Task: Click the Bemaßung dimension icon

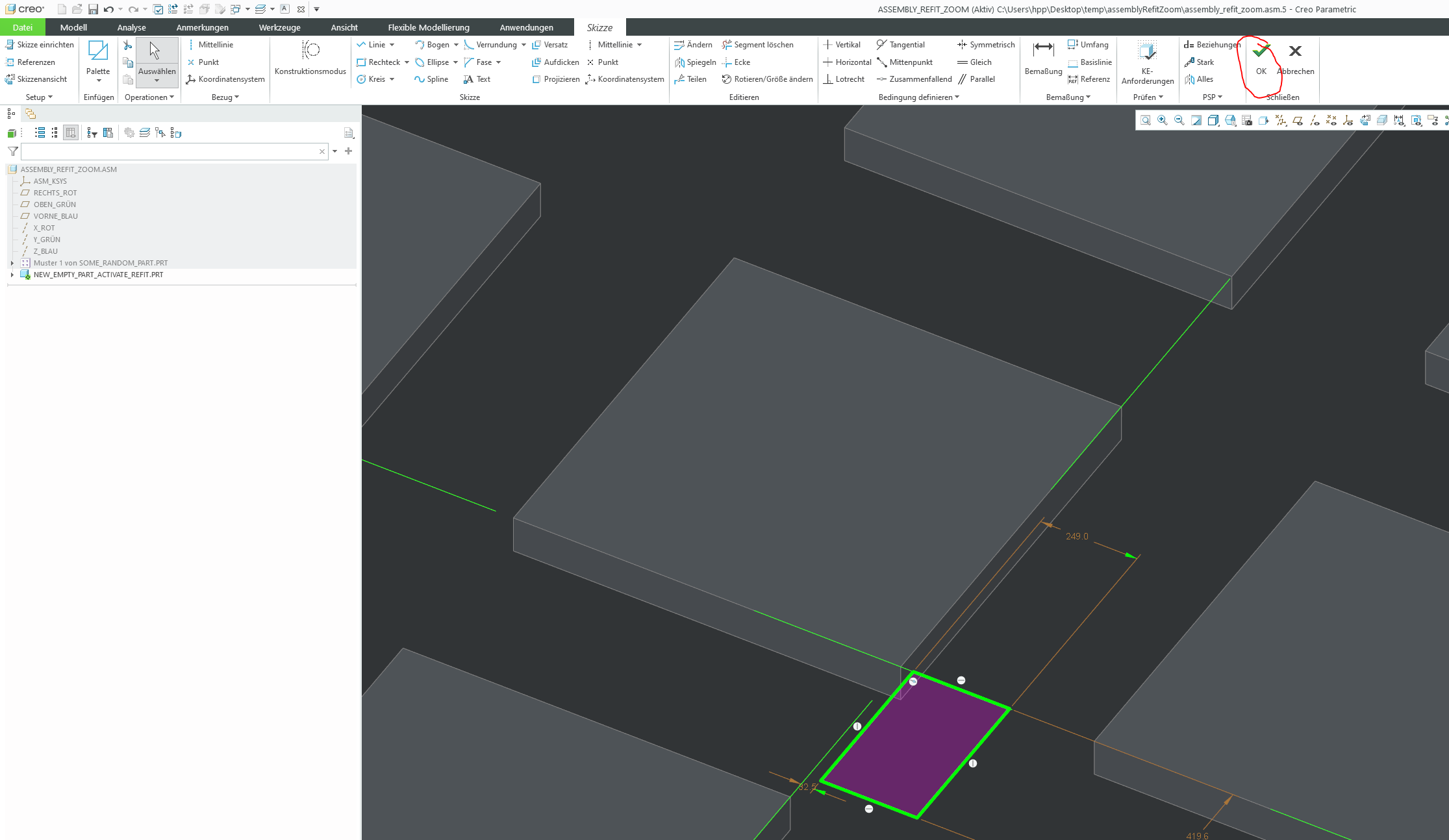Action: (x=1042, y=62)
